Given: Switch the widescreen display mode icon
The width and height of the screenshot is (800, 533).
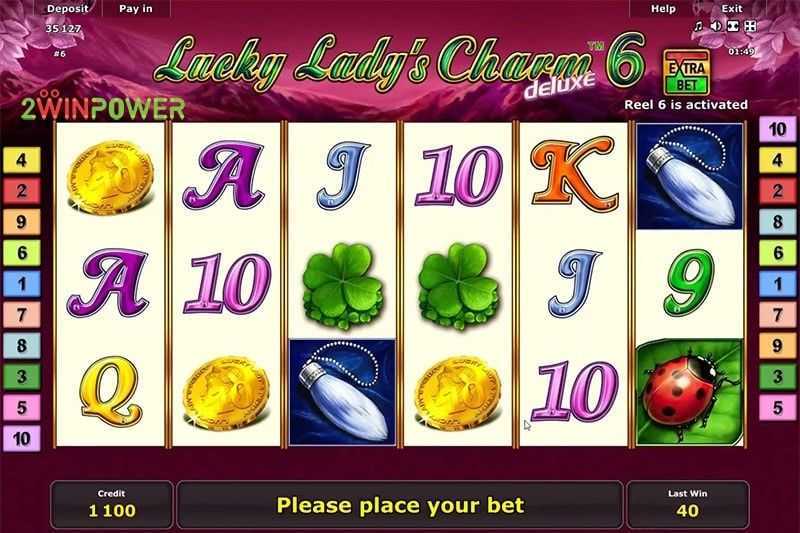Looking at the screenshot, I should pyautogui.click(x=733, y=26).
